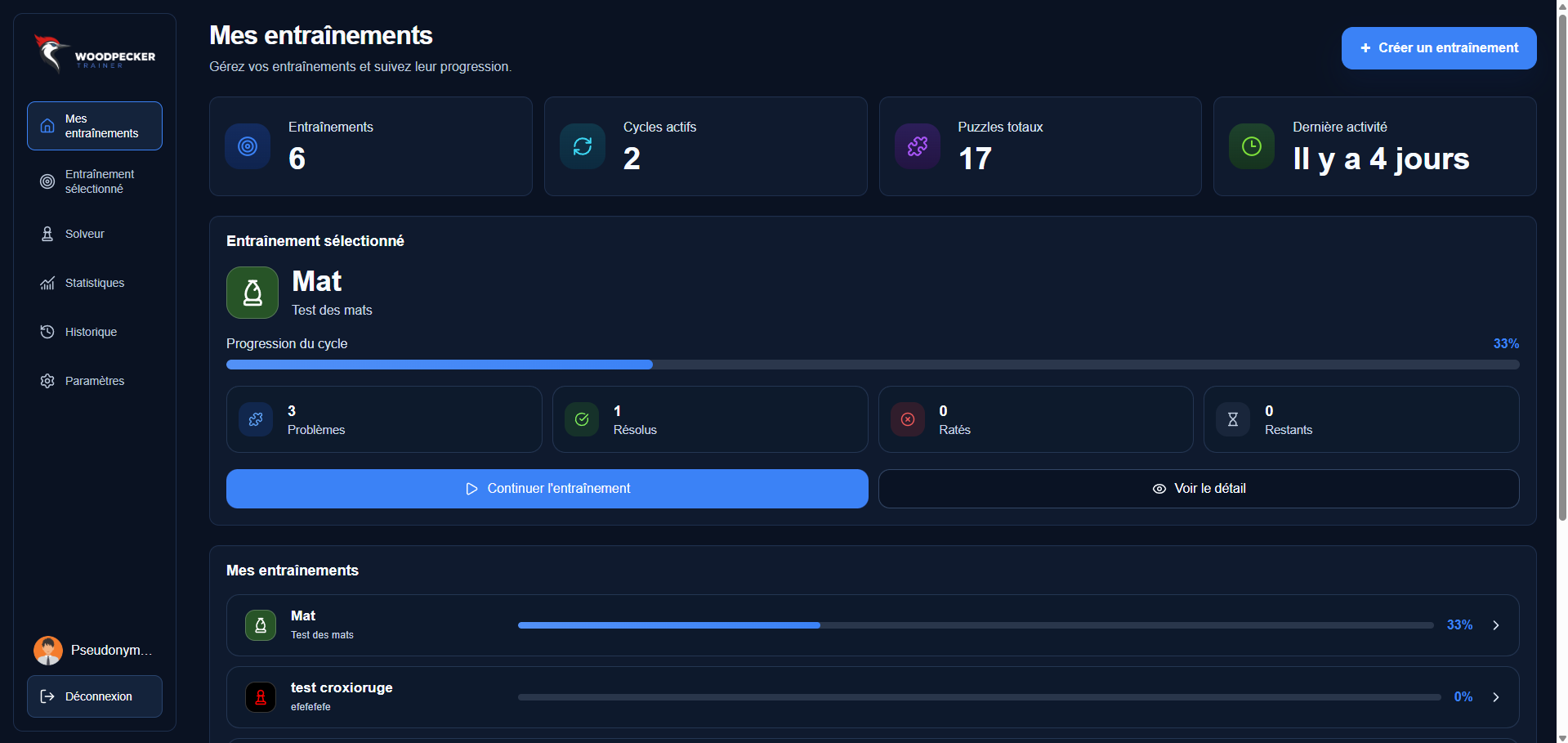The height and width of the screenshot is (743, 1568).
Task: Click Créer un entraînement button
Action: coord(1439,48)
